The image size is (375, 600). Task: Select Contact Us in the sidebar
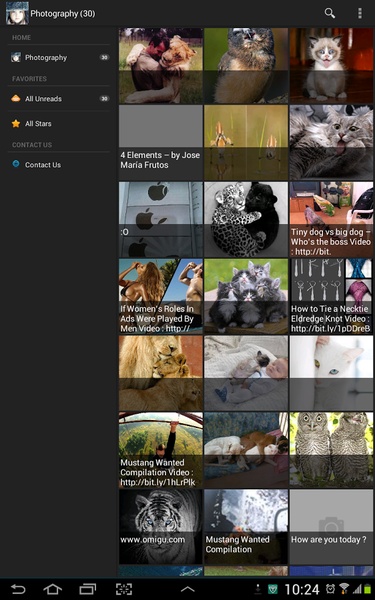coord(59,165)
